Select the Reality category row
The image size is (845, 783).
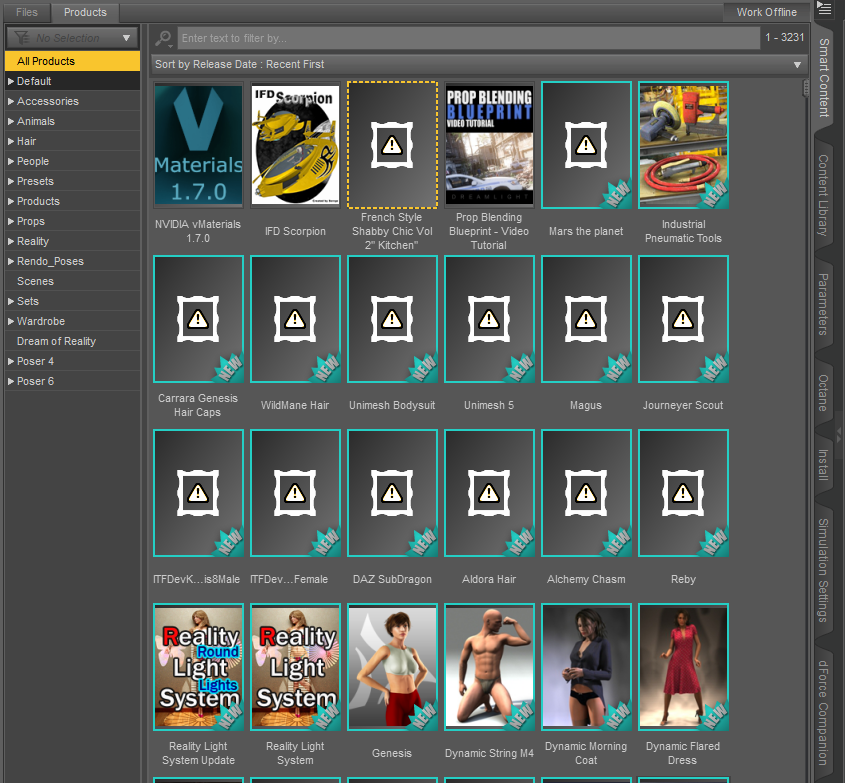pos(72,241)
